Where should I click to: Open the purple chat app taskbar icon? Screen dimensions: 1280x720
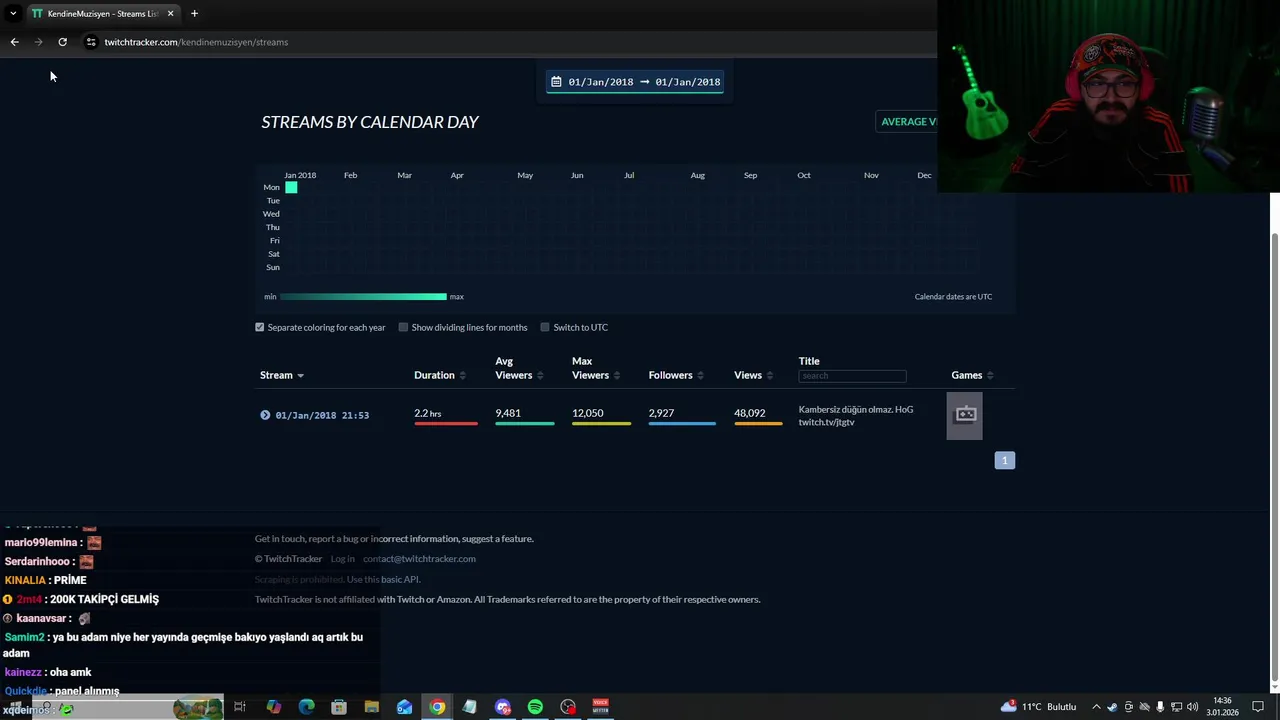[503, 707]
